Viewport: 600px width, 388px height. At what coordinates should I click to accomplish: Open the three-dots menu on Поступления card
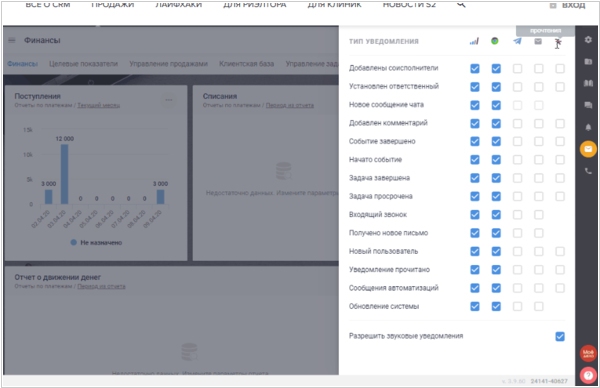(x=169, y=100)
